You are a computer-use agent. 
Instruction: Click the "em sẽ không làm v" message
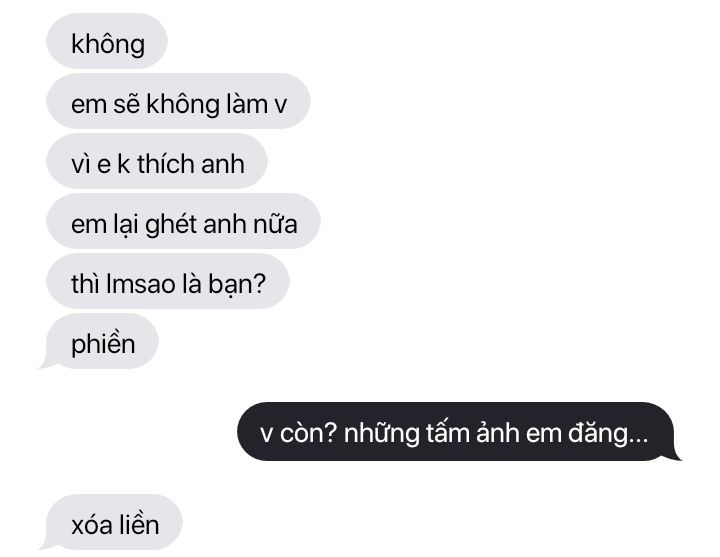[178, 101]
